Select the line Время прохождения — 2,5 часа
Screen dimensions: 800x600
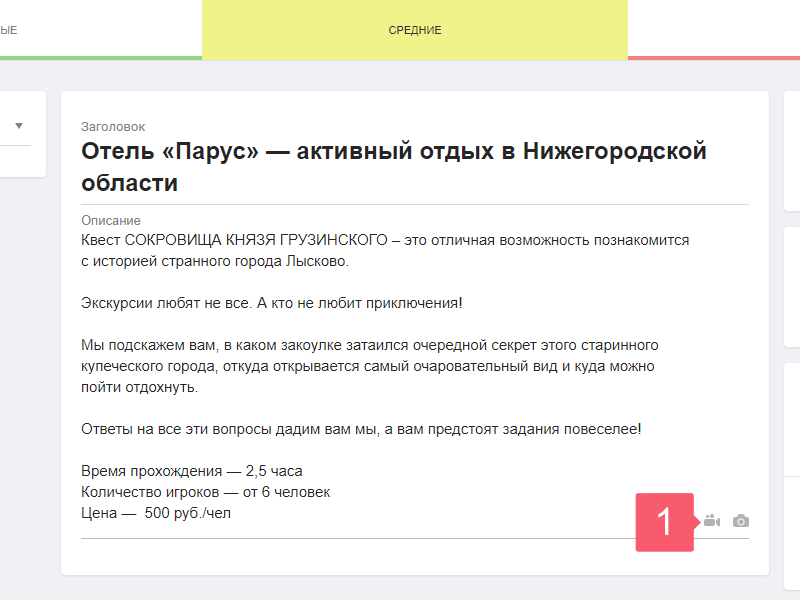192,471
